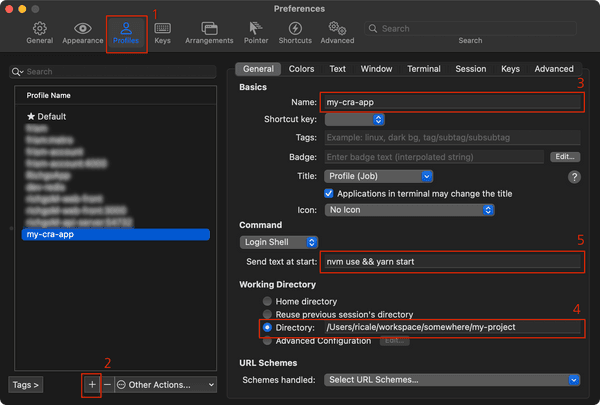Open the Shortcuts preferences pane

[x=295, y=33]
